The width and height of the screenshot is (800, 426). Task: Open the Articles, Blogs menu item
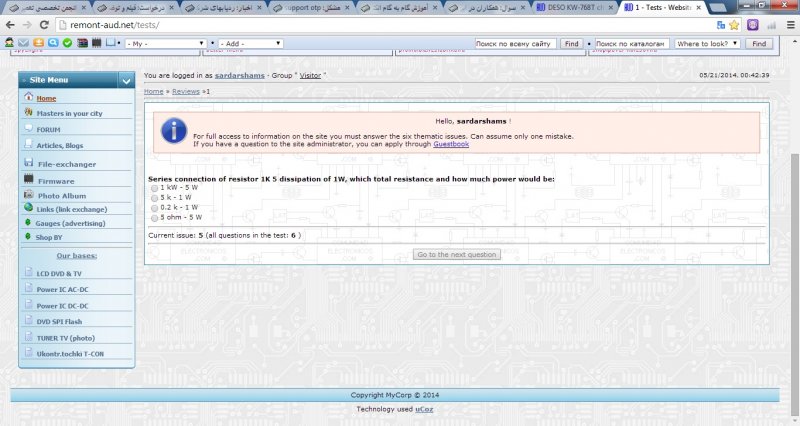tap(60, 145)
